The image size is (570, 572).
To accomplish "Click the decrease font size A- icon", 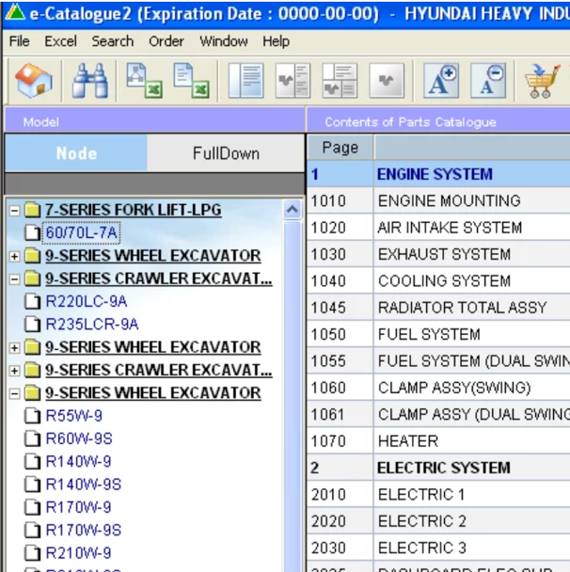I will coord(488,81).
